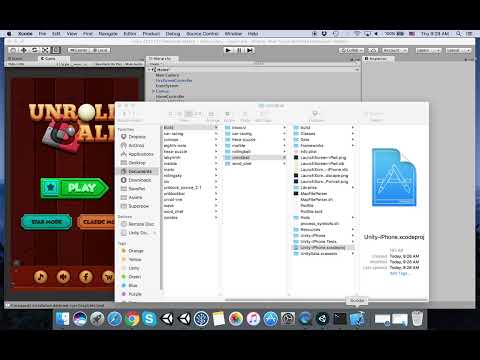The height and width of the screenshot is (360, 480).
Task: Open Terminal from the Dock
Action: (340, 319)
